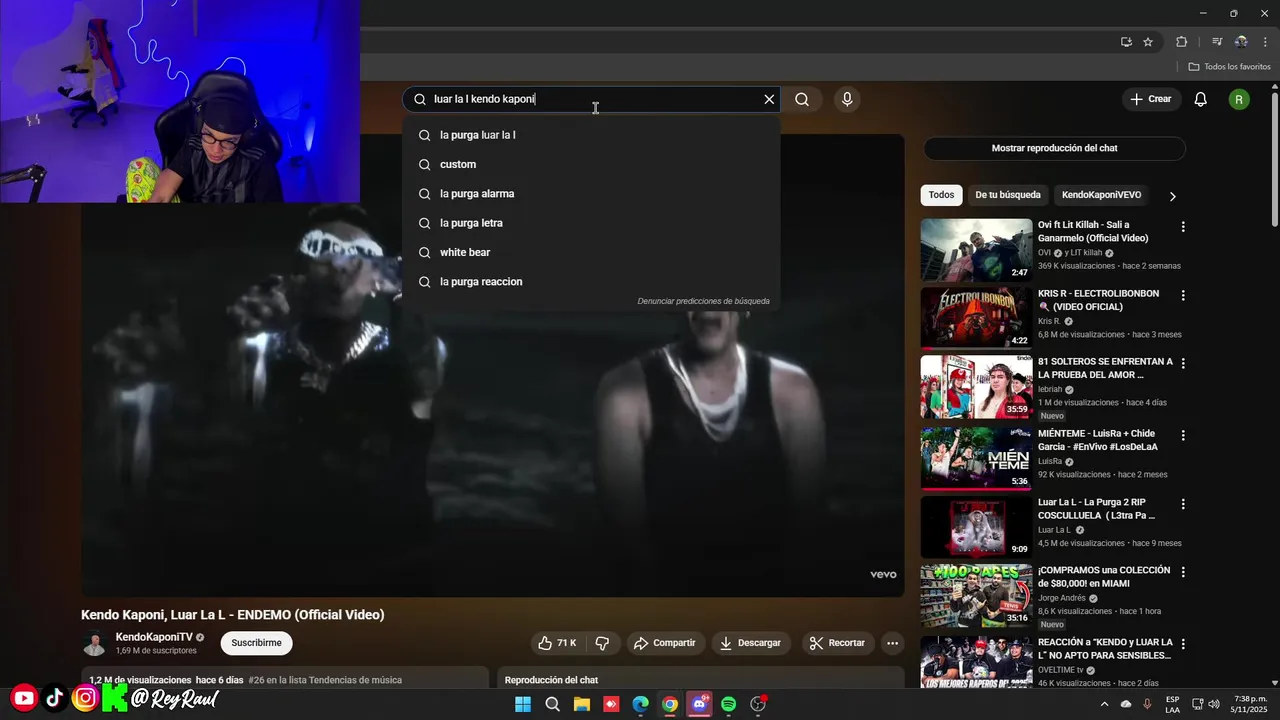Image resolution: width=1280 pixels, height=720 pixels.
Task: Open Microsoft Edge from the taskbar
Action: click(x=640, y=704)
